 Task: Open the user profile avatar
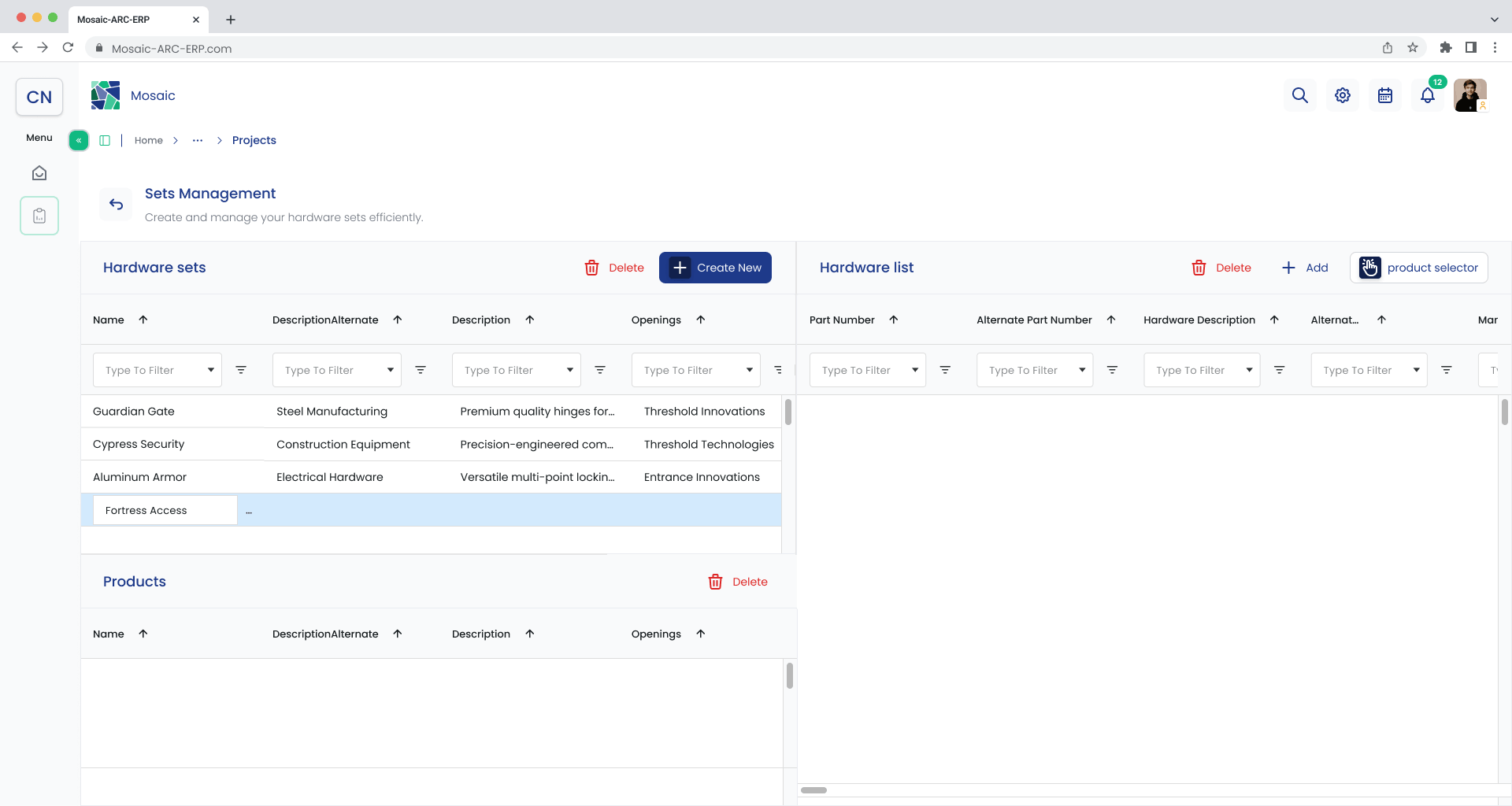coord(1470,95)
